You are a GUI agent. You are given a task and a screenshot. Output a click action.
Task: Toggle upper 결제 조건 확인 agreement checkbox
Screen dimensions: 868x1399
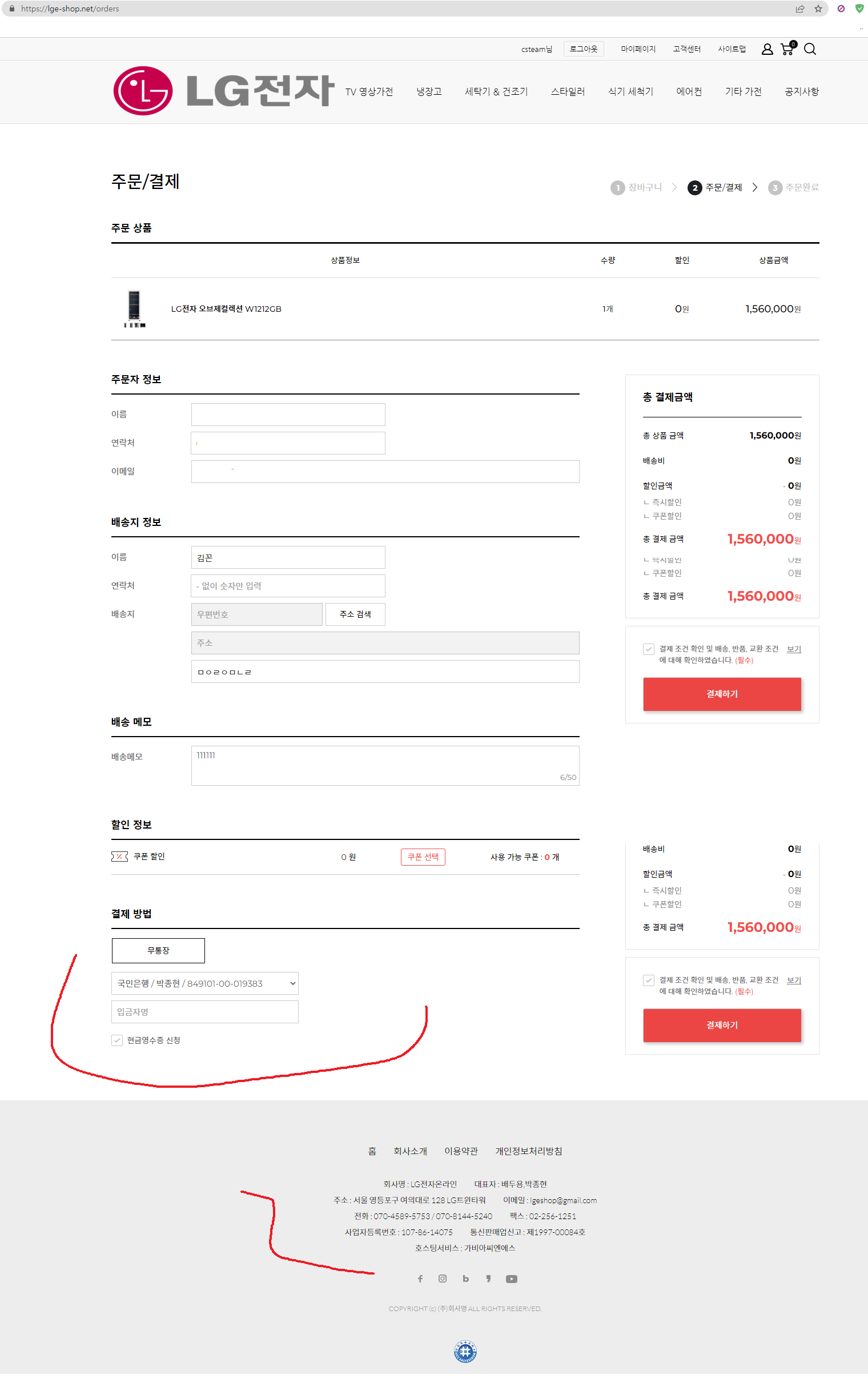click(x=649, y=649)
